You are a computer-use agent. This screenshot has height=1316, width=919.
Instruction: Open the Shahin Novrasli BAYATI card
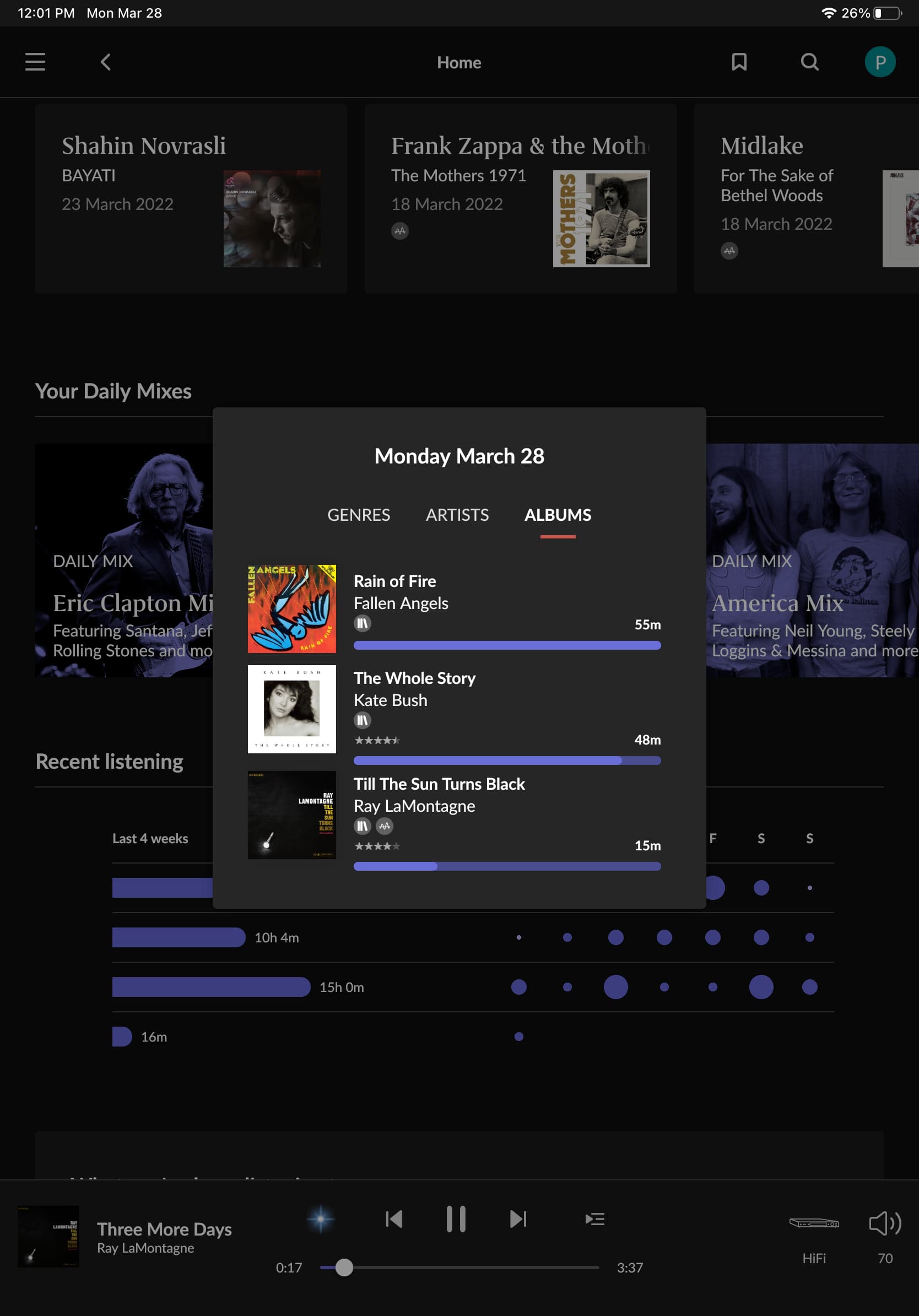coord(191,198)
